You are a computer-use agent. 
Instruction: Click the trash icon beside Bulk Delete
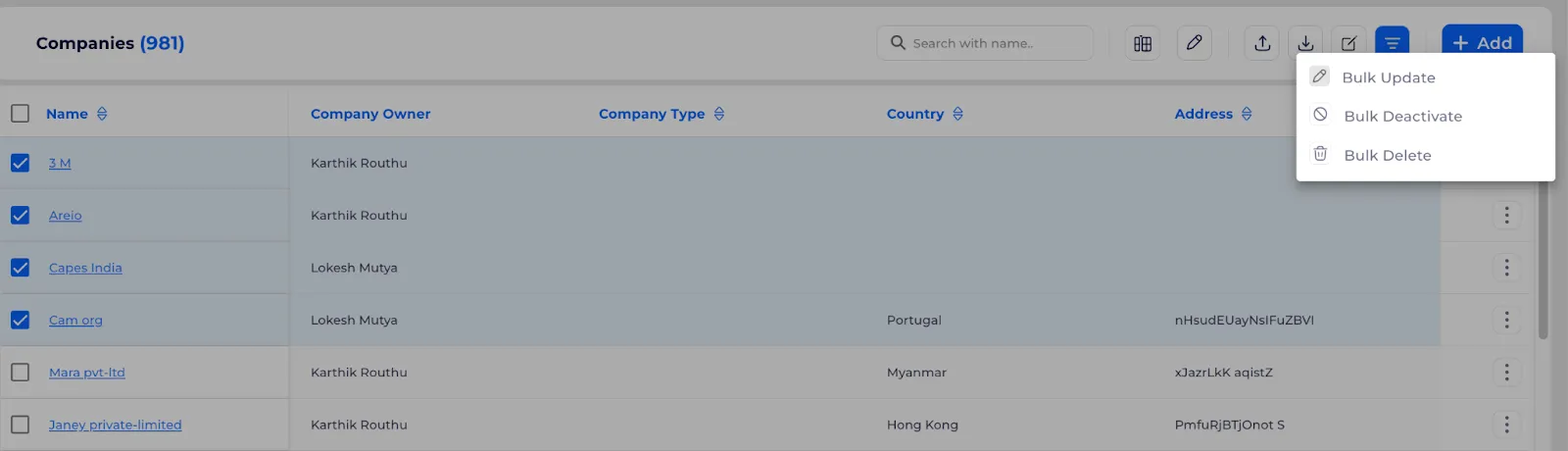pos(1320,154)
